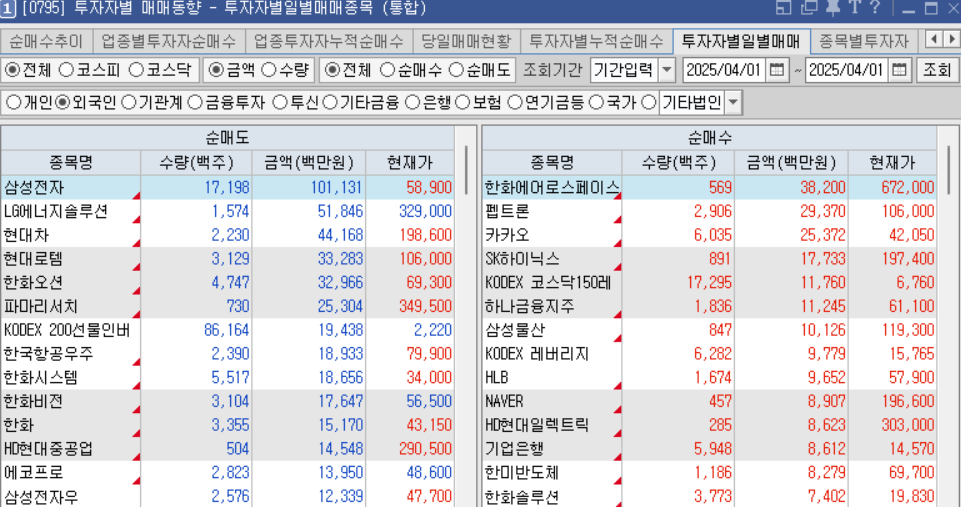Viewport: 961px width, 507px height.
Task: Select the 코스닥 radio button
Action: click(x=136, y=70)
